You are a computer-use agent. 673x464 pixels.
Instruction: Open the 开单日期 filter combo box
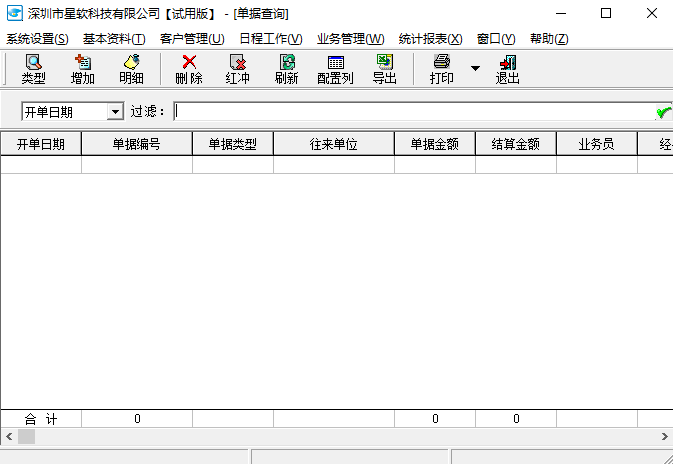[x=73, y=112]
